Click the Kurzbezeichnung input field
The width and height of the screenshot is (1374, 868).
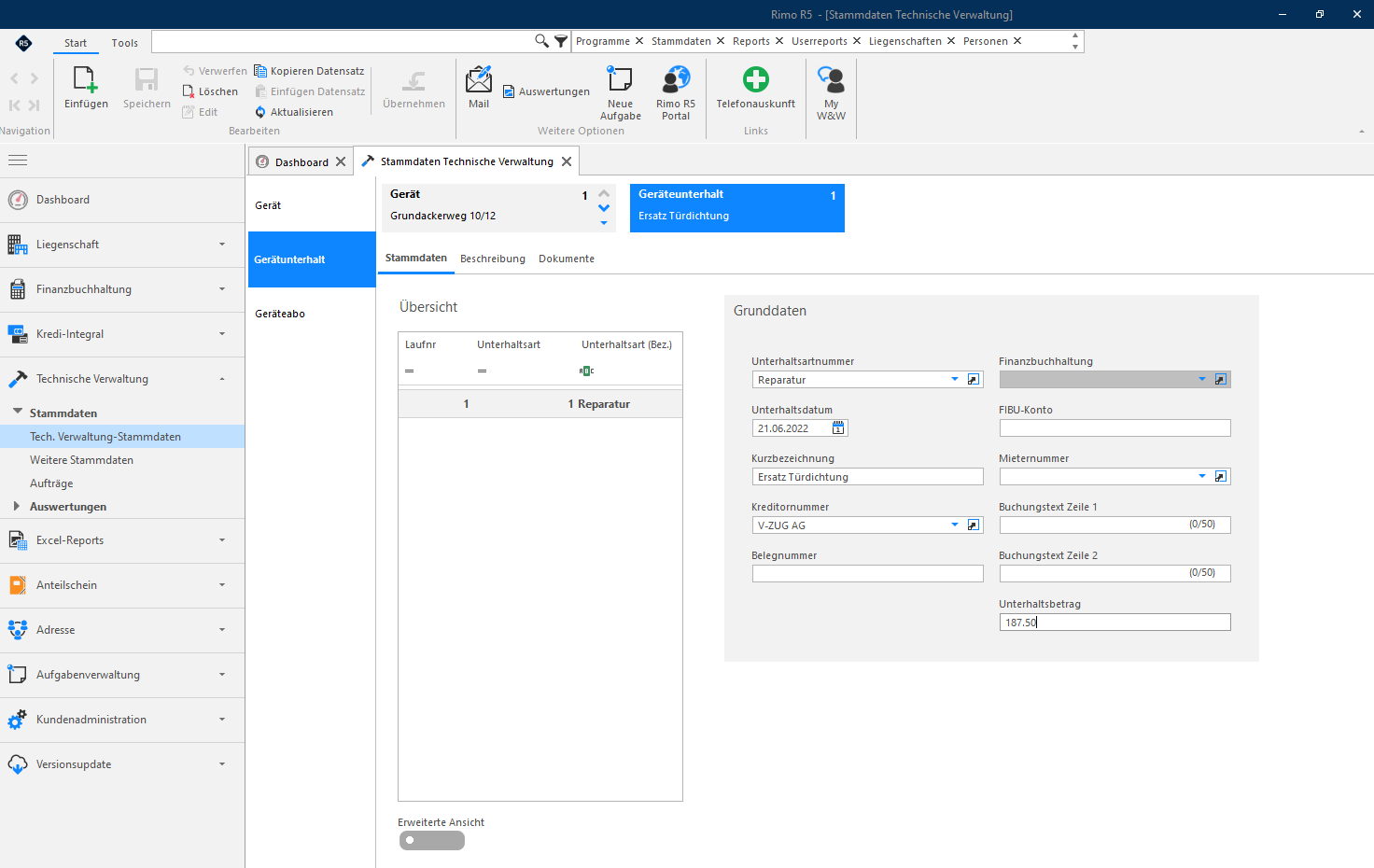pos(868,477)
